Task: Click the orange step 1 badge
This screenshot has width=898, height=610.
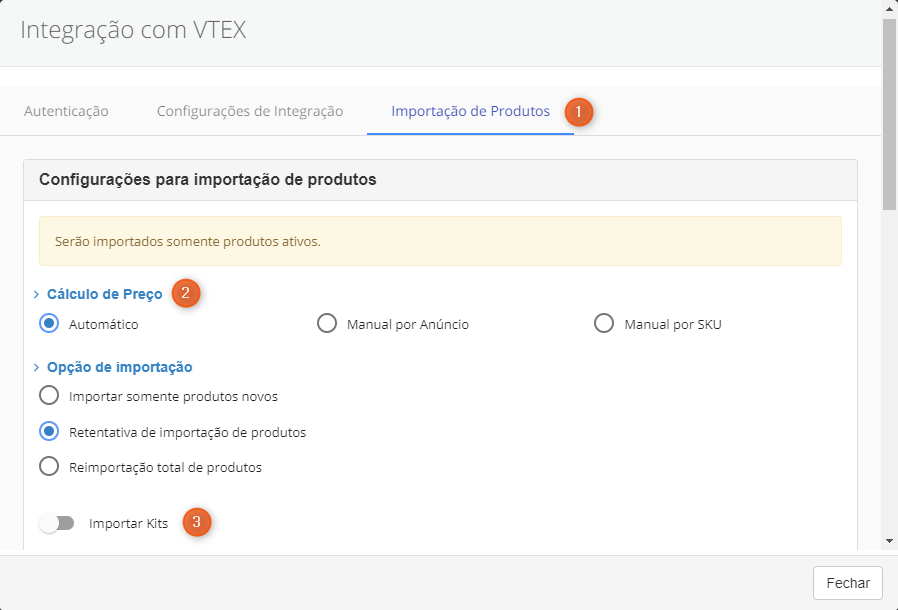Action: 579,111
